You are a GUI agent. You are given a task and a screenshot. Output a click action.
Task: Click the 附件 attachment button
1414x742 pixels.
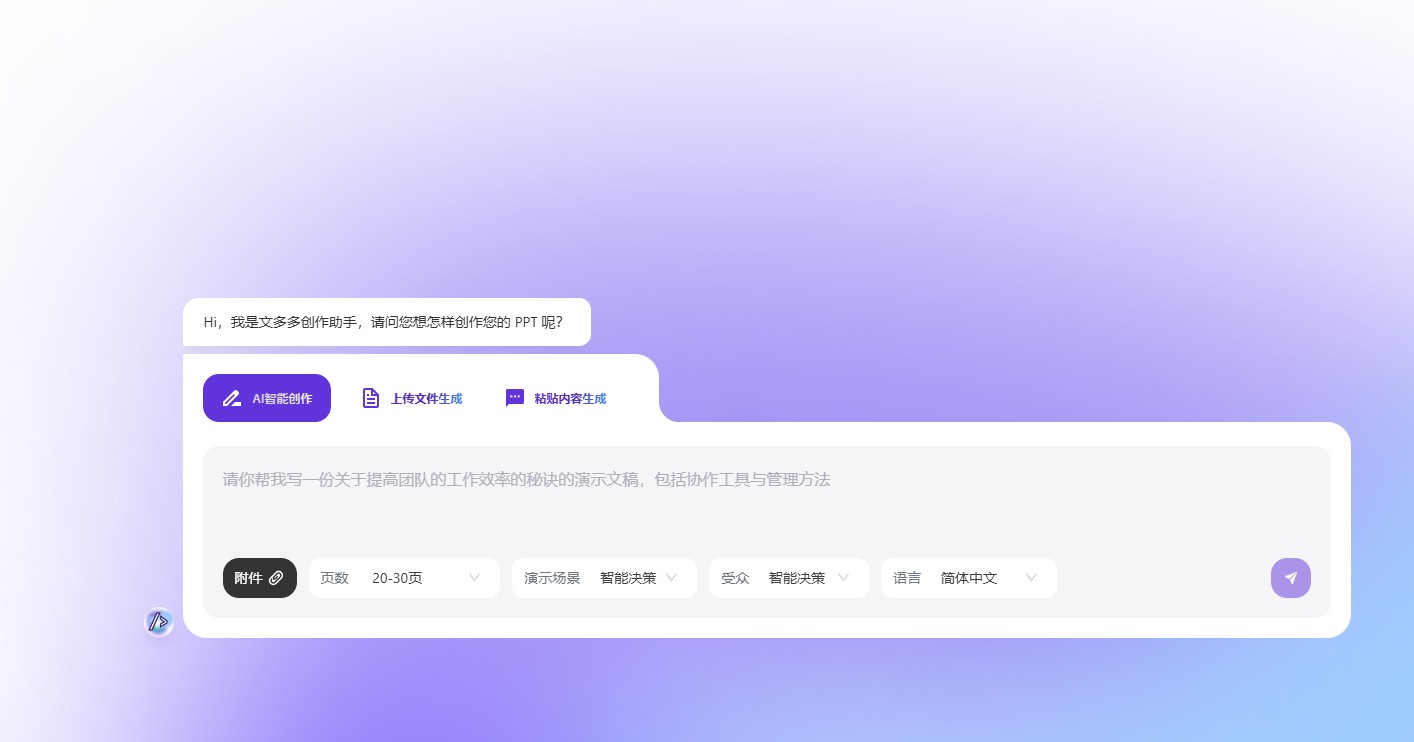(259, 578)
